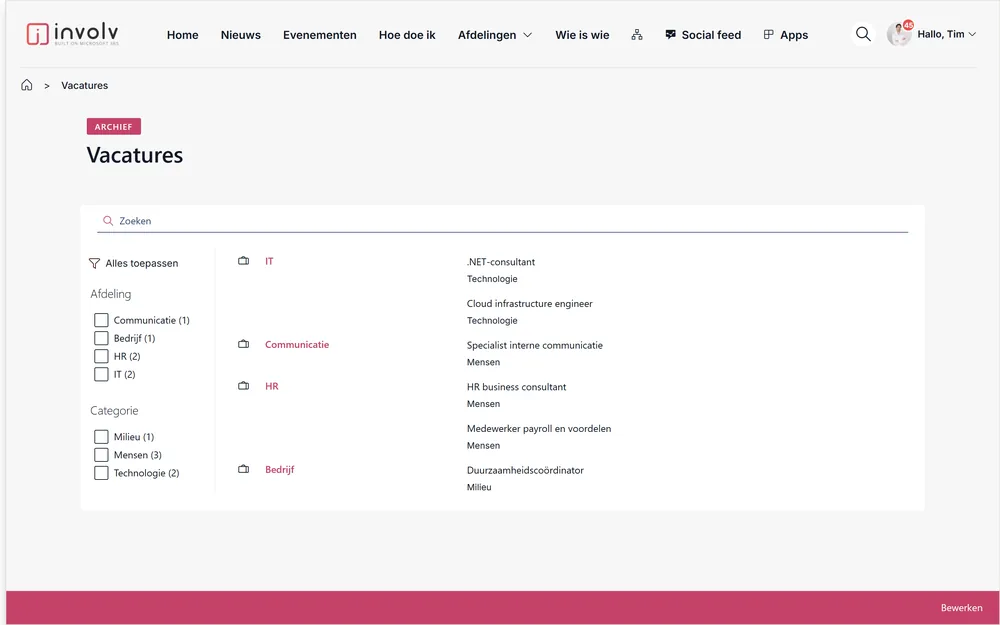This screenshot has width=1000, height=625.
Task: Open the Apps menu item
Action: point(794,35)
